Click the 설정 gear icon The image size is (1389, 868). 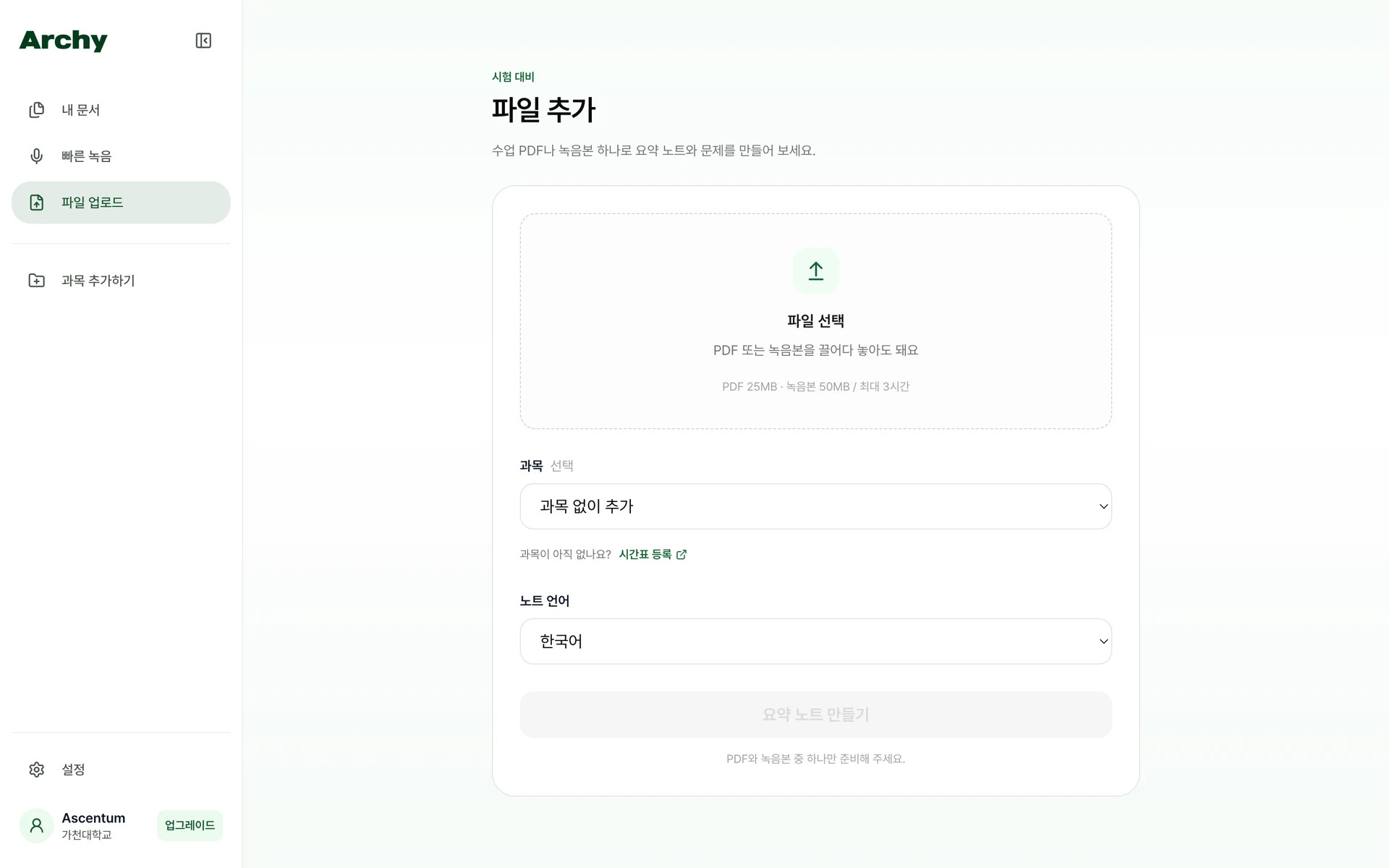point(36,770)
